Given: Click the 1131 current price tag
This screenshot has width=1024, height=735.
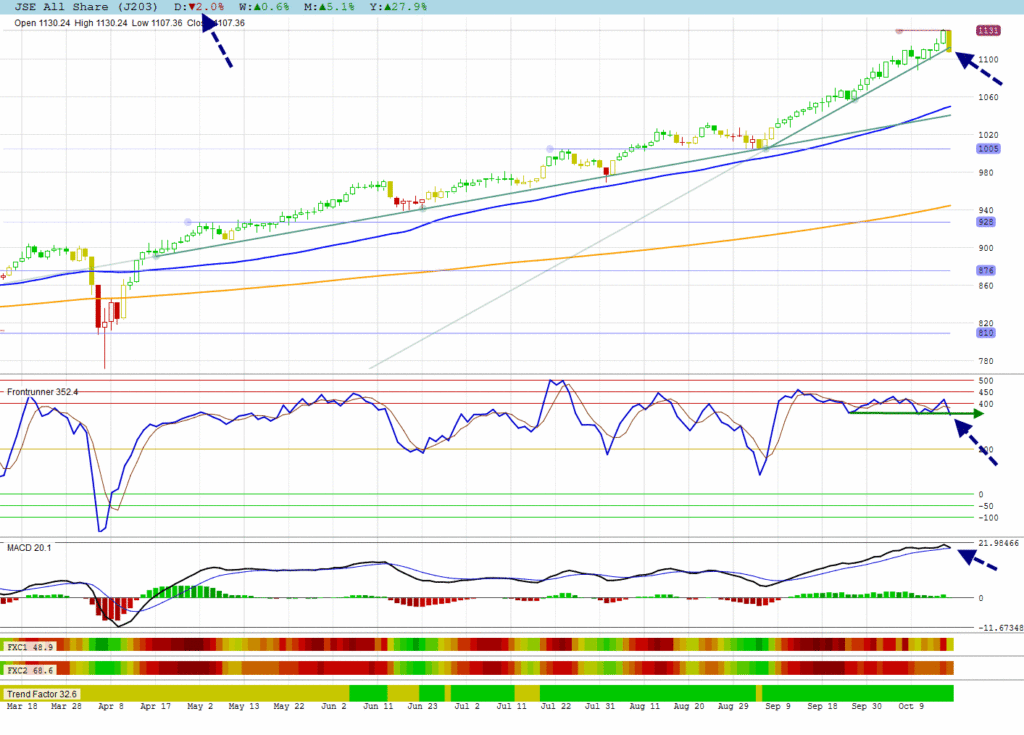Looking at the screenshot, I should pyautogui.click(x=989, y=30).
